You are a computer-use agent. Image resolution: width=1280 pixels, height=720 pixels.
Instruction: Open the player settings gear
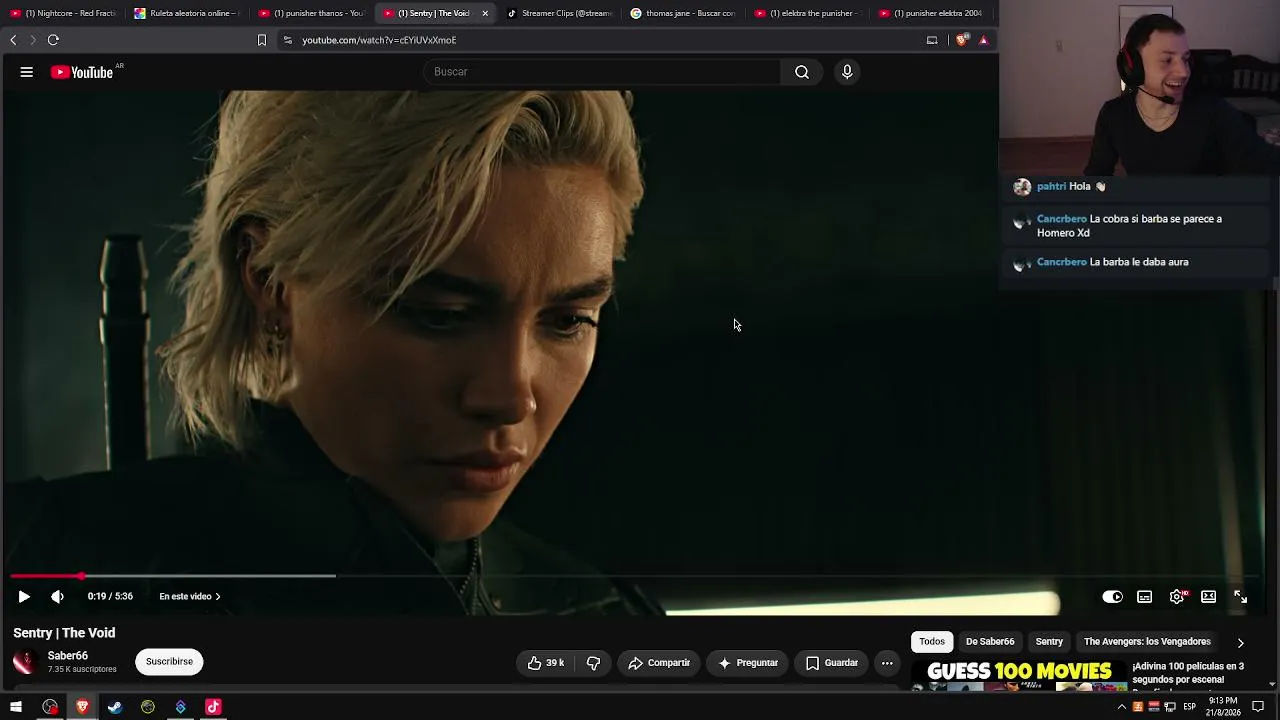(1177, 597)
